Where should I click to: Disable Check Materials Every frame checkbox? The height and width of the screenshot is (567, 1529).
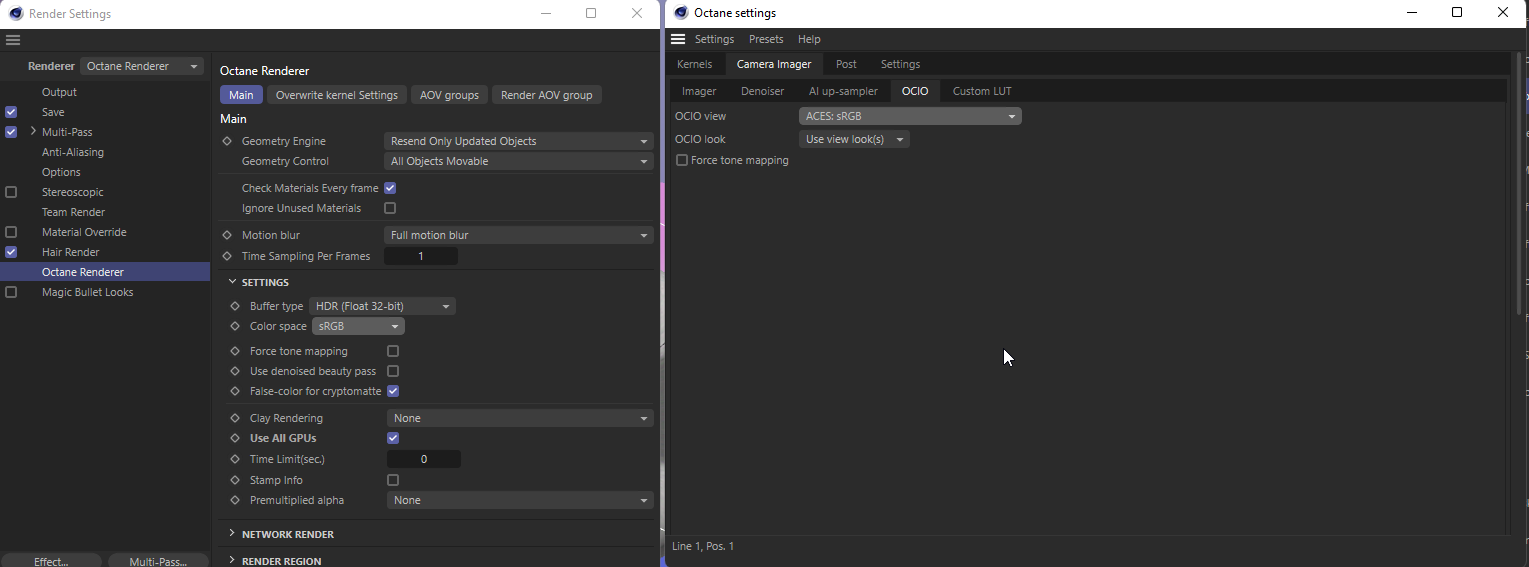click(390, 188)
